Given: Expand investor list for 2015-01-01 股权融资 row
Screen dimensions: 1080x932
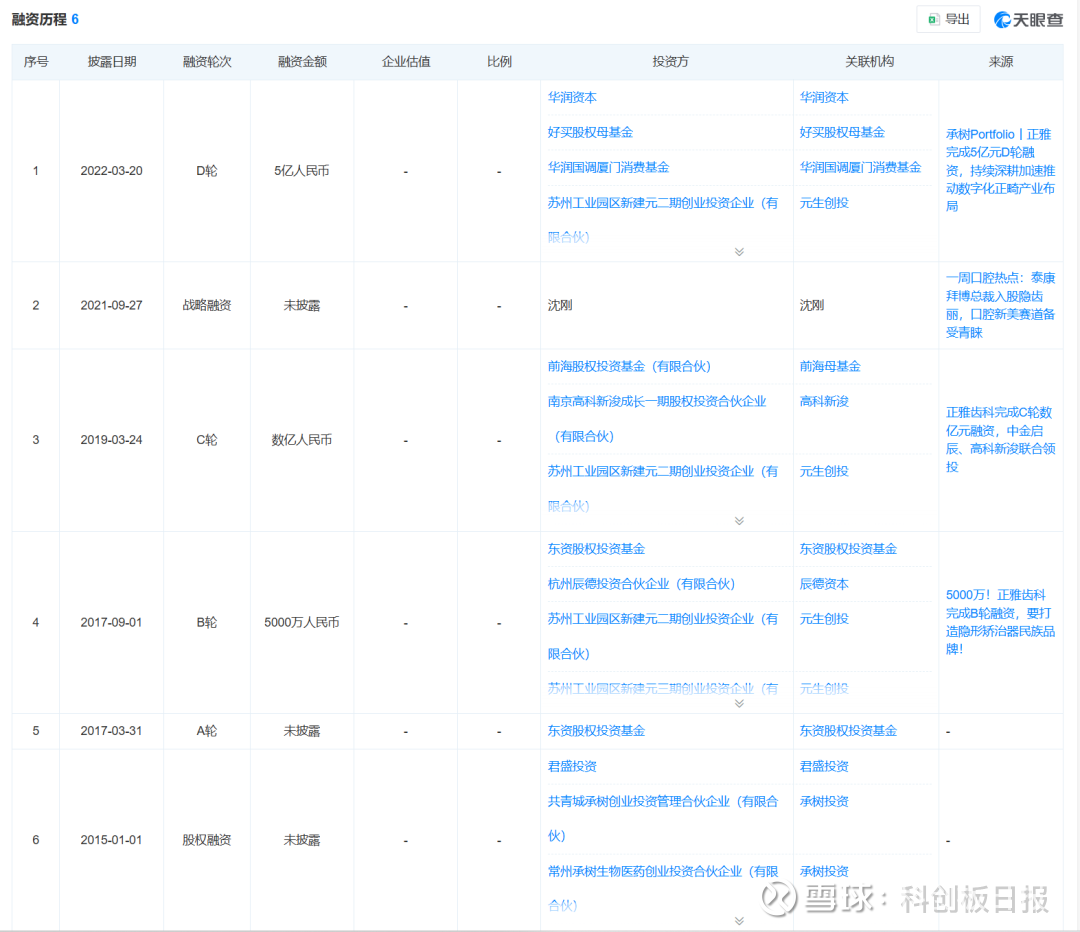Looking at the screenshot, I should 739,921.
